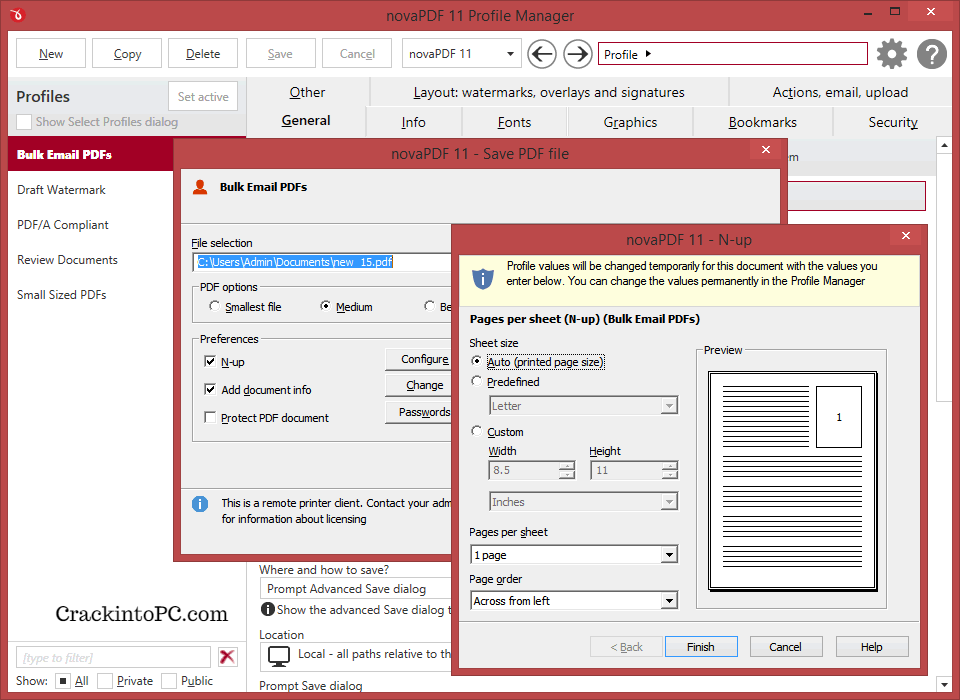Click the Height spinner arrows
This screenshot has width=960, height=700.
pyautogui.click(x=670, y=470)
